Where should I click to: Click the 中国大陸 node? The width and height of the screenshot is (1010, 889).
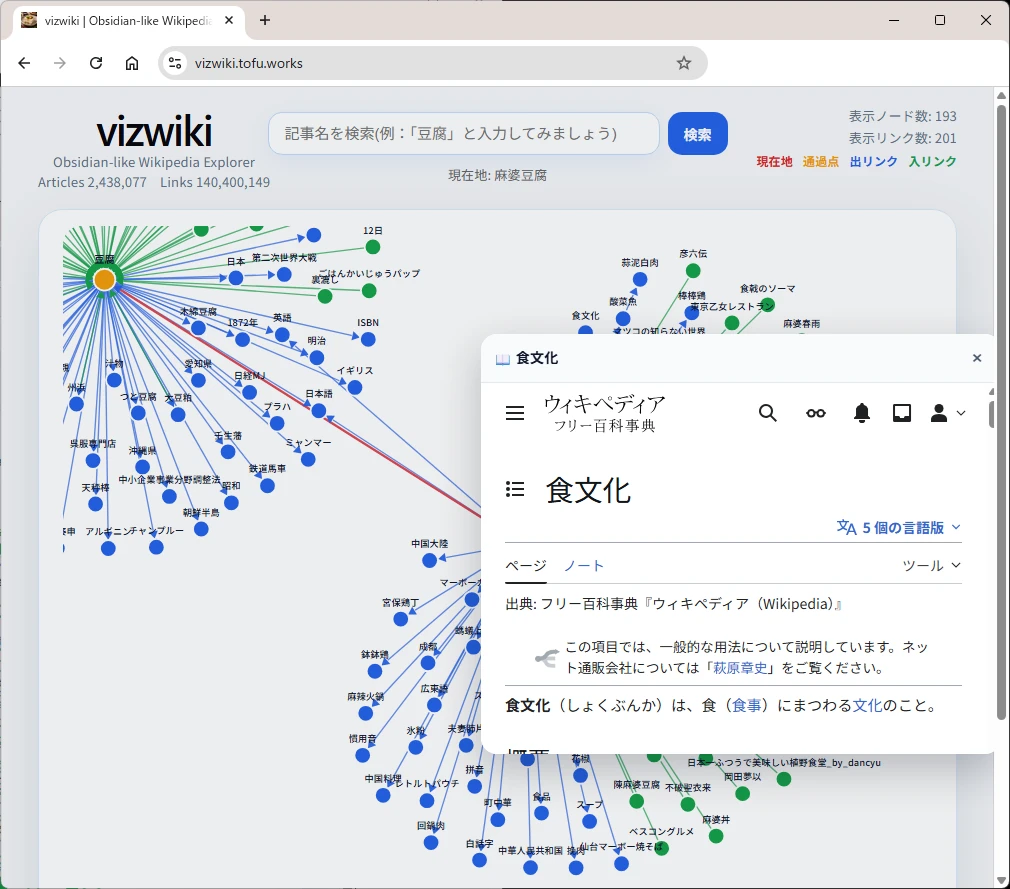tap(430, 560)
